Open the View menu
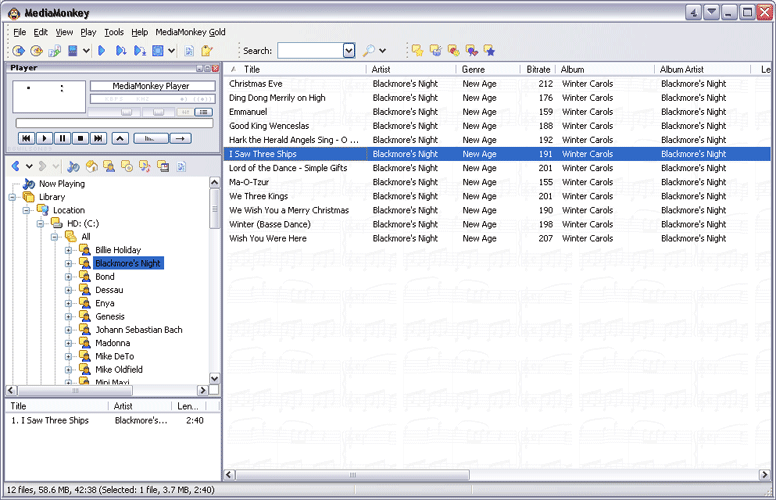The width and height of the screenshot is (776, 500). 64,32
